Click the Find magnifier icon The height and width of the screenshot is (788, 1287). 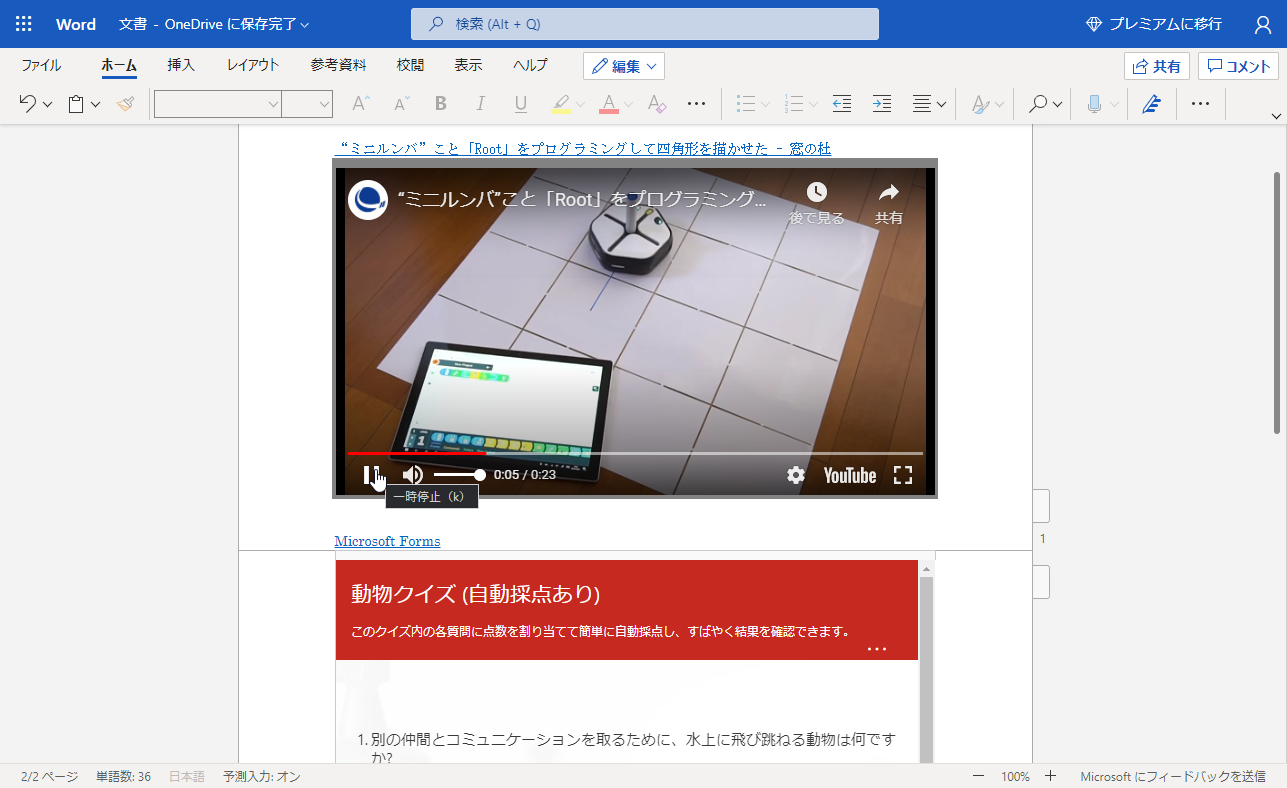pos(1040,103)
